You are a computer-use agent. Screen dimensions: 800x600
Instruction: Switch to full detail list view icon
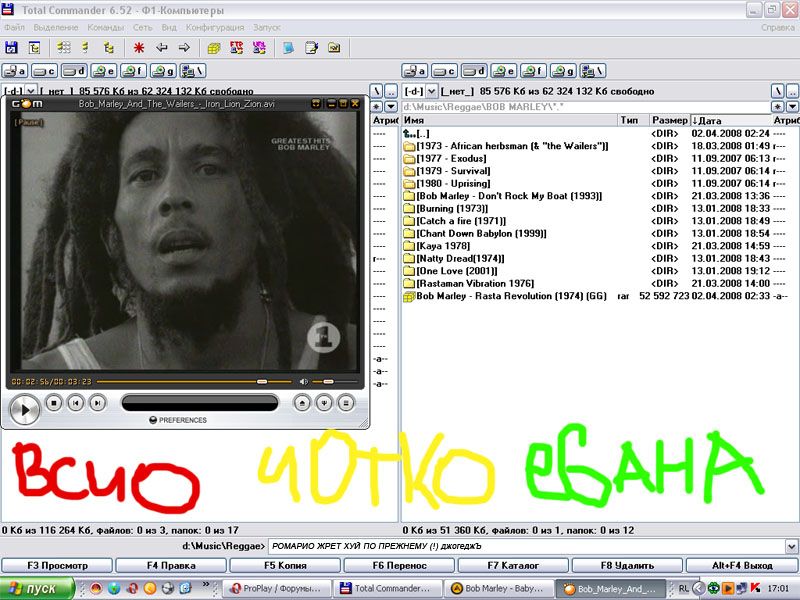coord(85,48)
